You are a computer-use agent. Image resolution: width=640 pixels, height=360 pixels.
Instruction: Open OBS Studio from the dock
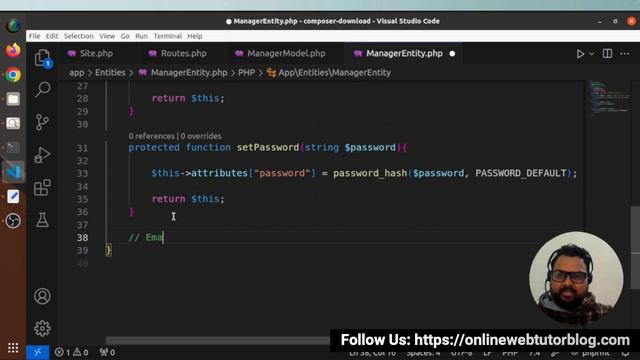pyautogui.click(x=13, y=220)
